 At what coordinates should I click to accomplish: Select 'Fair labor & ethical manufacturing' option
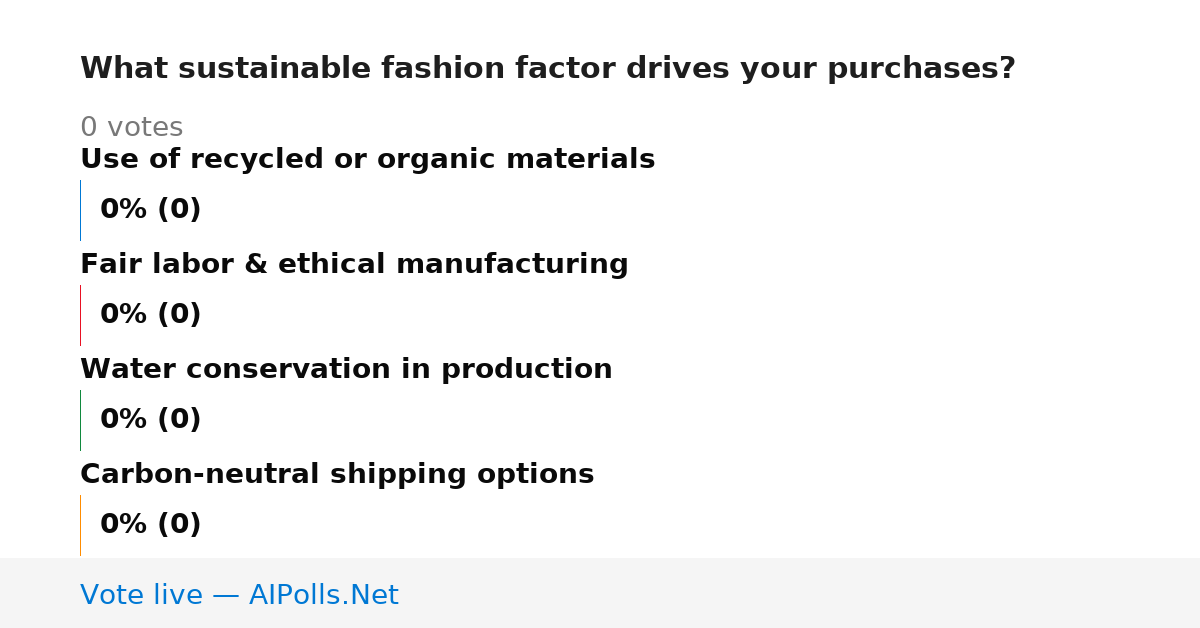354,264
